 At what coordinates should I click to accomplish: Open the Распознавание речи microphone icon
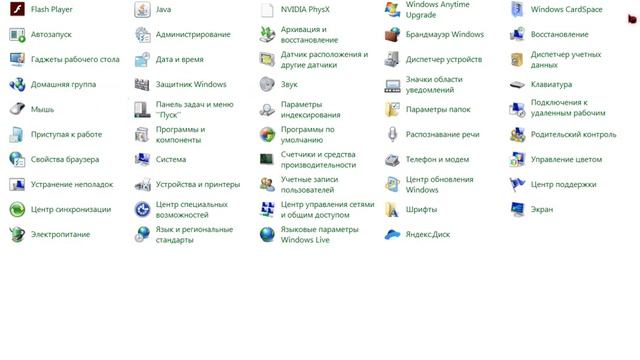click(392, 134)
